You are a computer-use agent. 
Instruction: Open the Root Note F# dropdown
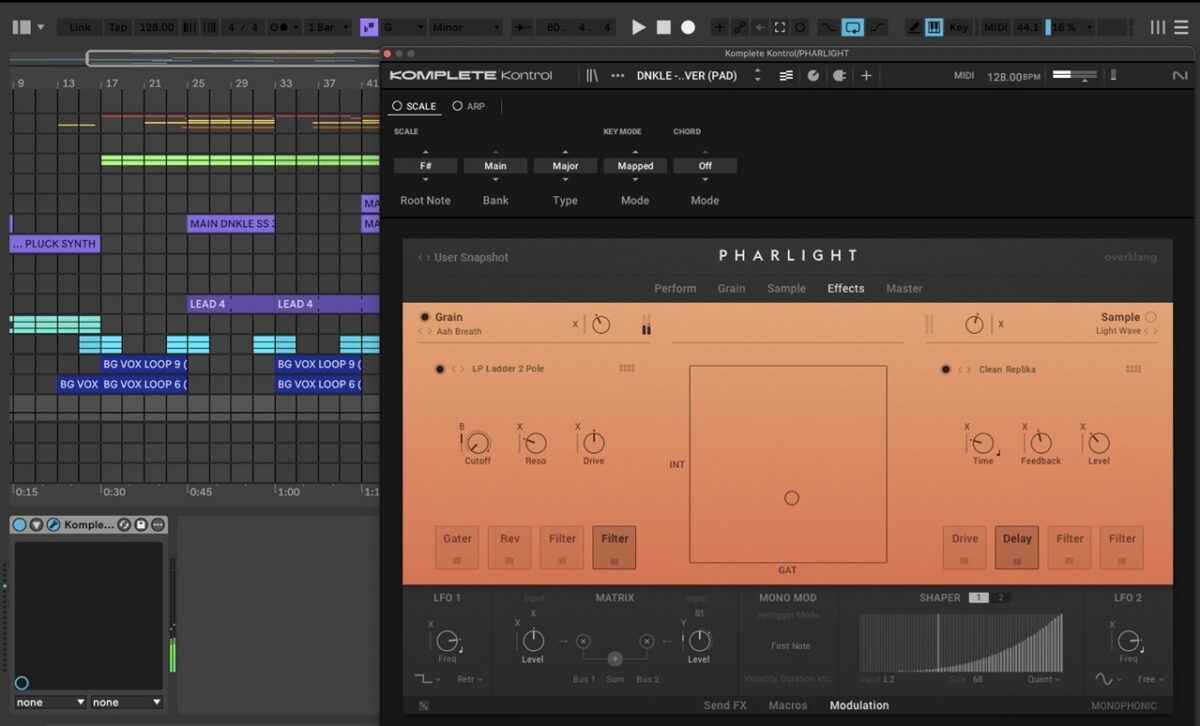[425, 166]
